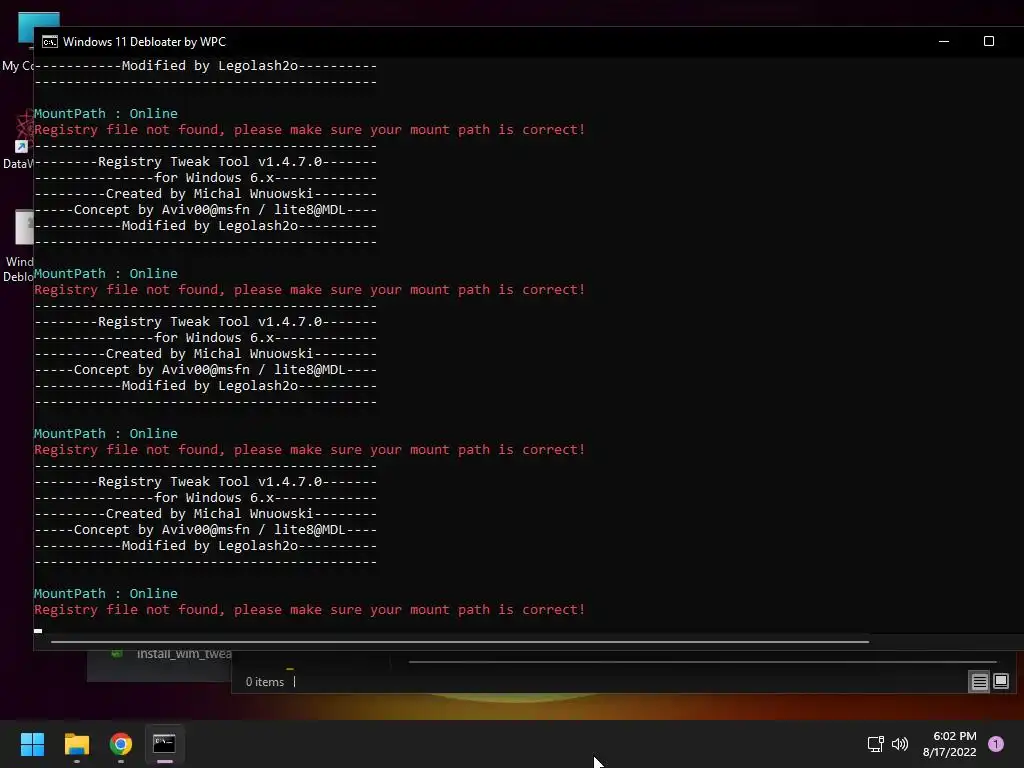
Task: Click the last 'MountPath : Online' line
Action: click(x=106, y=594)
